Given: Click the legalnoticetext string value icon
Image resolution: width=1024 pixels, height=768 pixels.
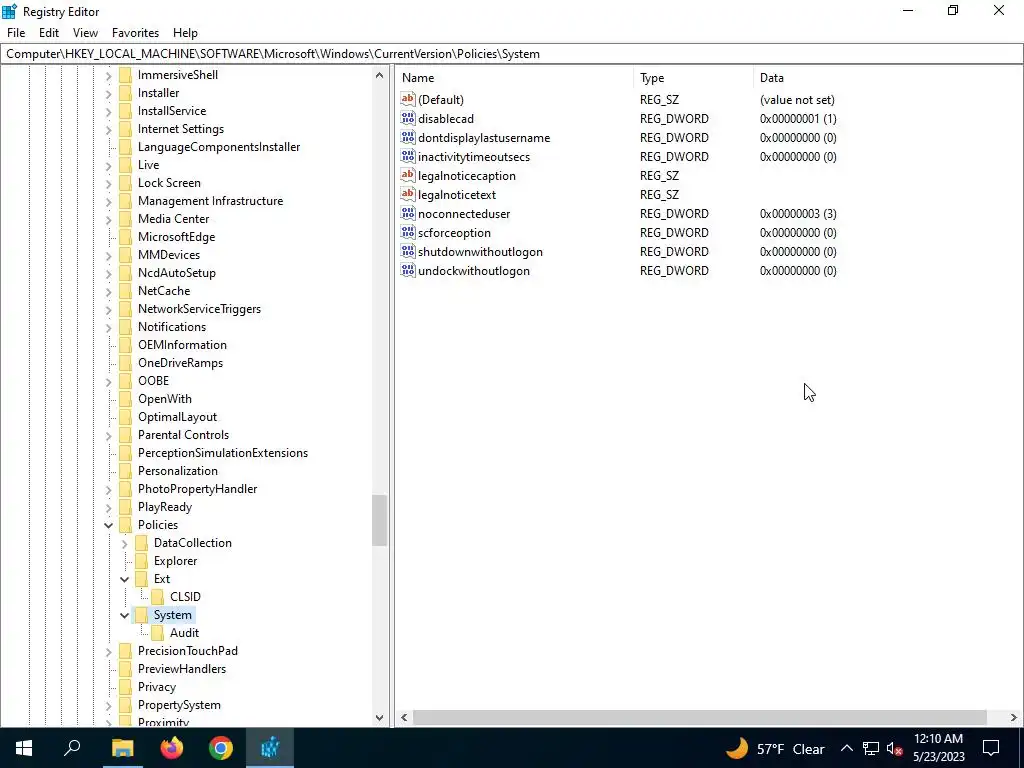Looking at the screenshot, I should (408, 194).
